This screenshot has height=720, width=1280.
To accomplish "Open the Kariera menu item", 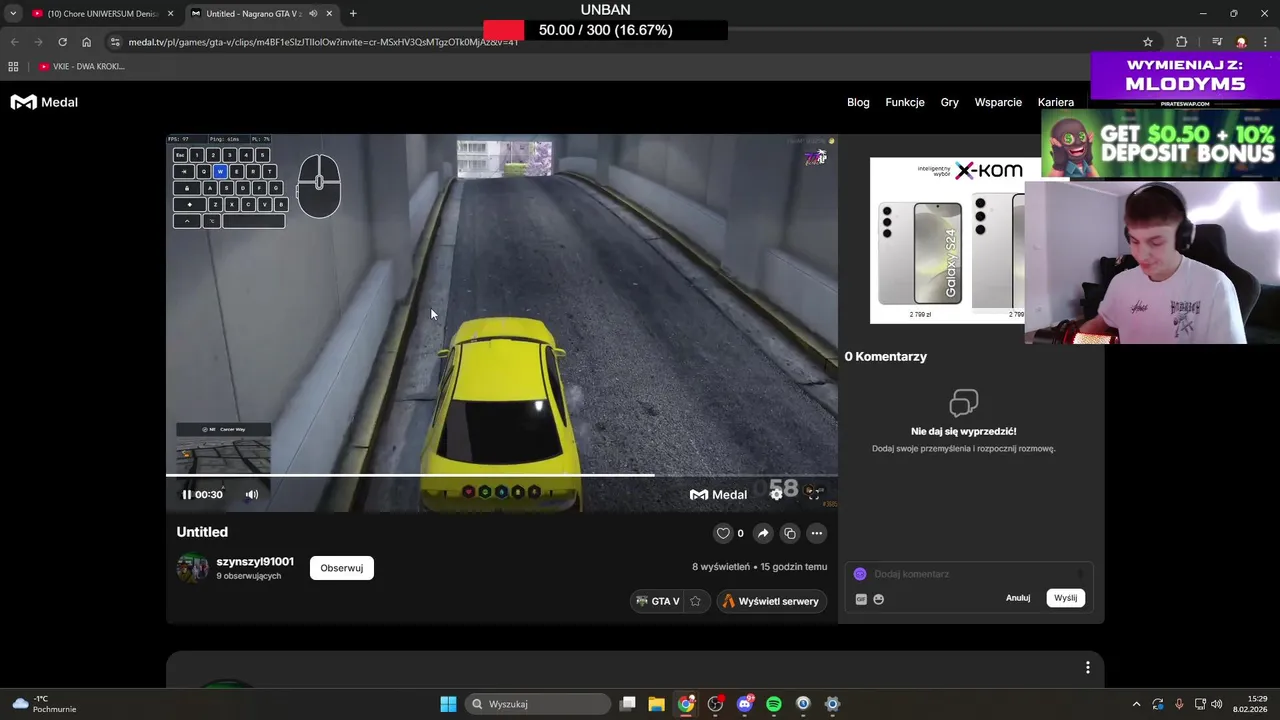I will pyautogui.click(x=1056, y=102).
